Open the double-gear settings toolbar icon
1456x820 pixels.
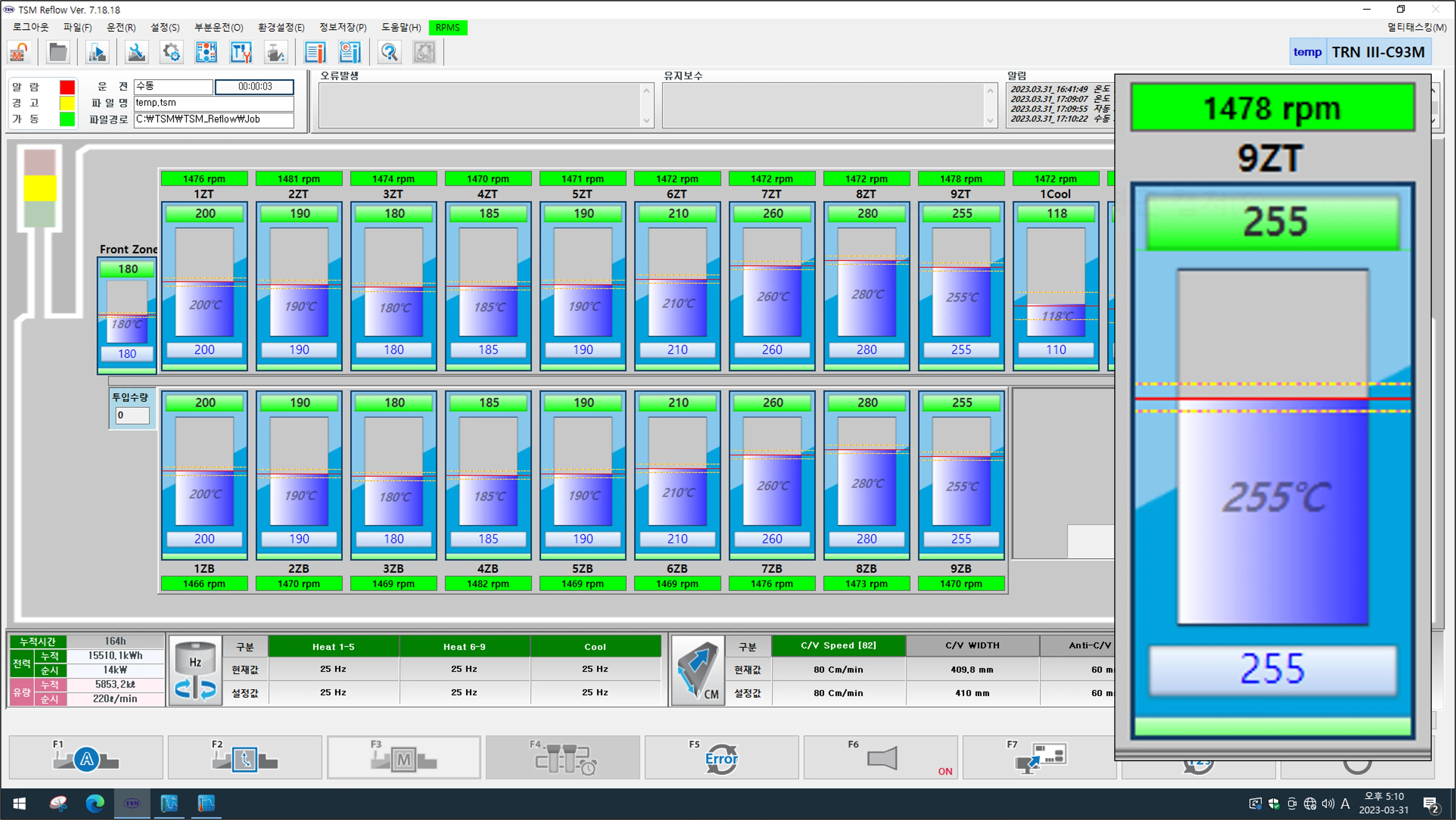point(171,53)
